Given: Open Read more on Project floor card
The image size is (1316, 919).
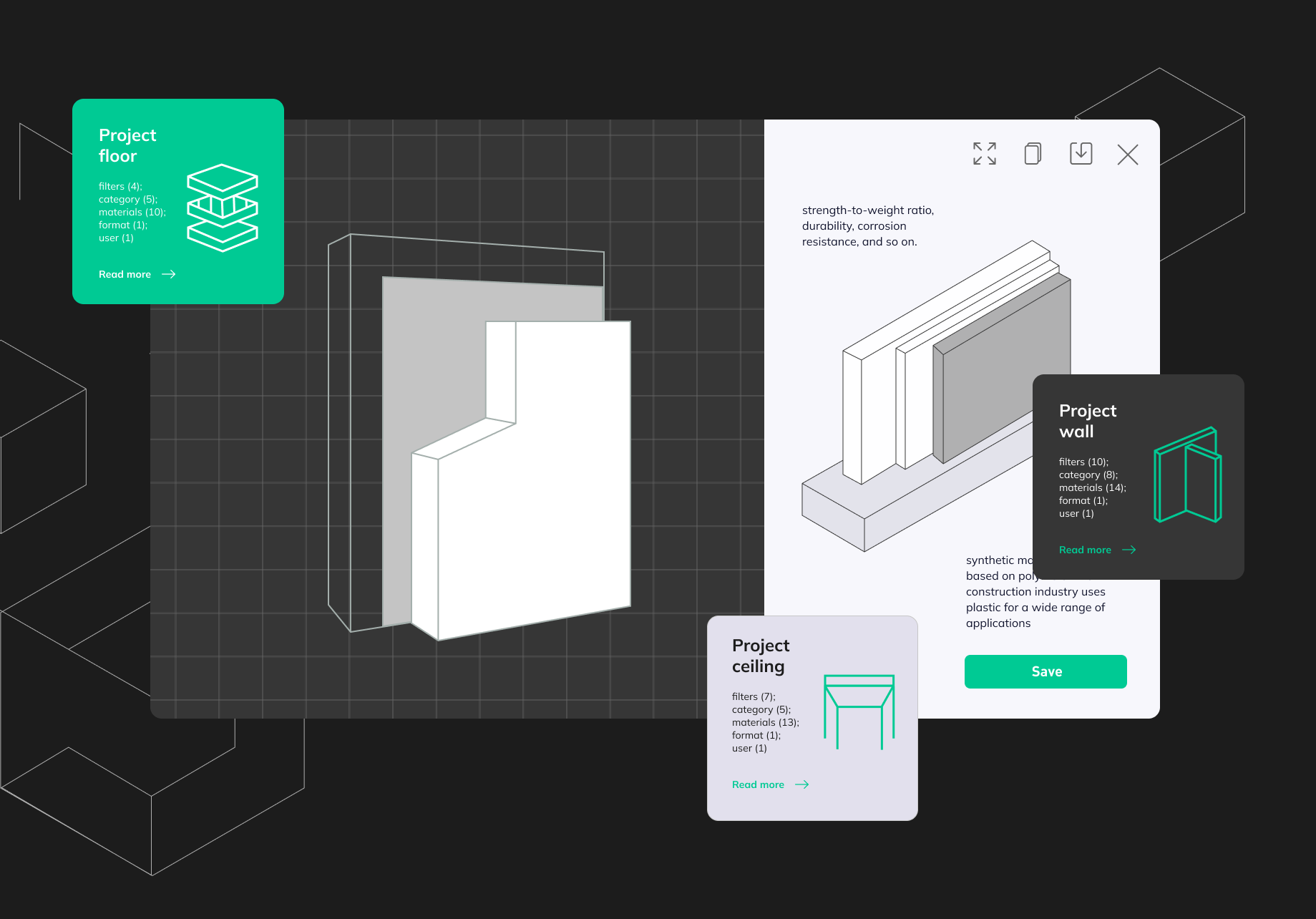Looking at the screenshot, I should click(125, 274).
